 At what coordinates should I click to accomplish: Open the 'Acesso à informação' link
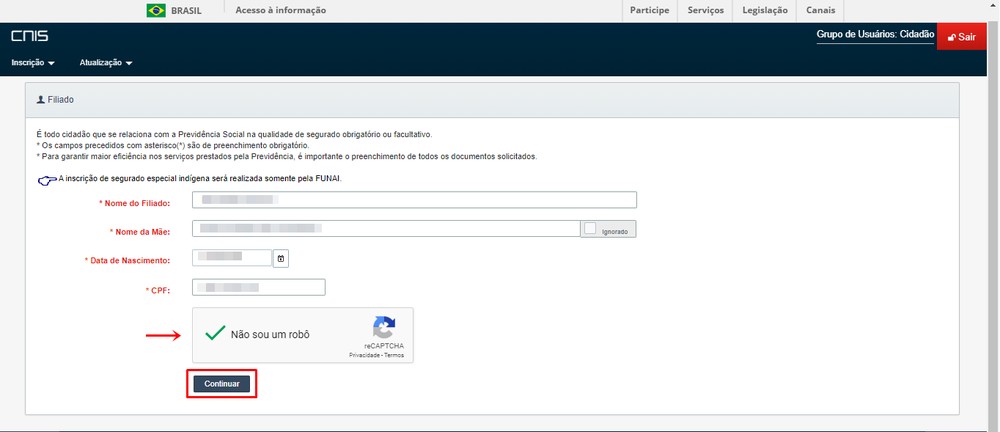coord(280,11)
